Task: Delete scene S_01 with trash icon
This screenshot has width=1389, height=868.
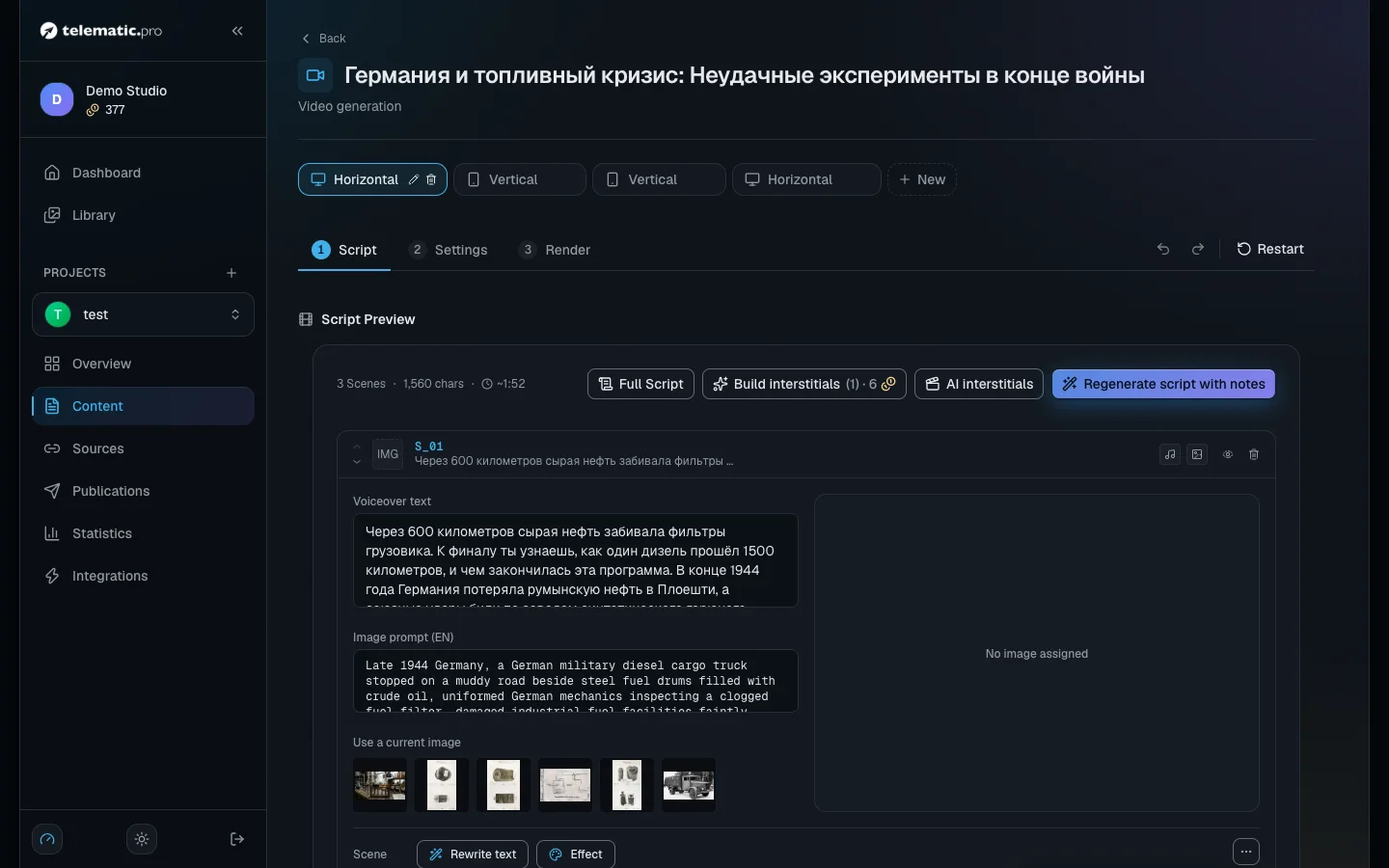Action: 1254,454
